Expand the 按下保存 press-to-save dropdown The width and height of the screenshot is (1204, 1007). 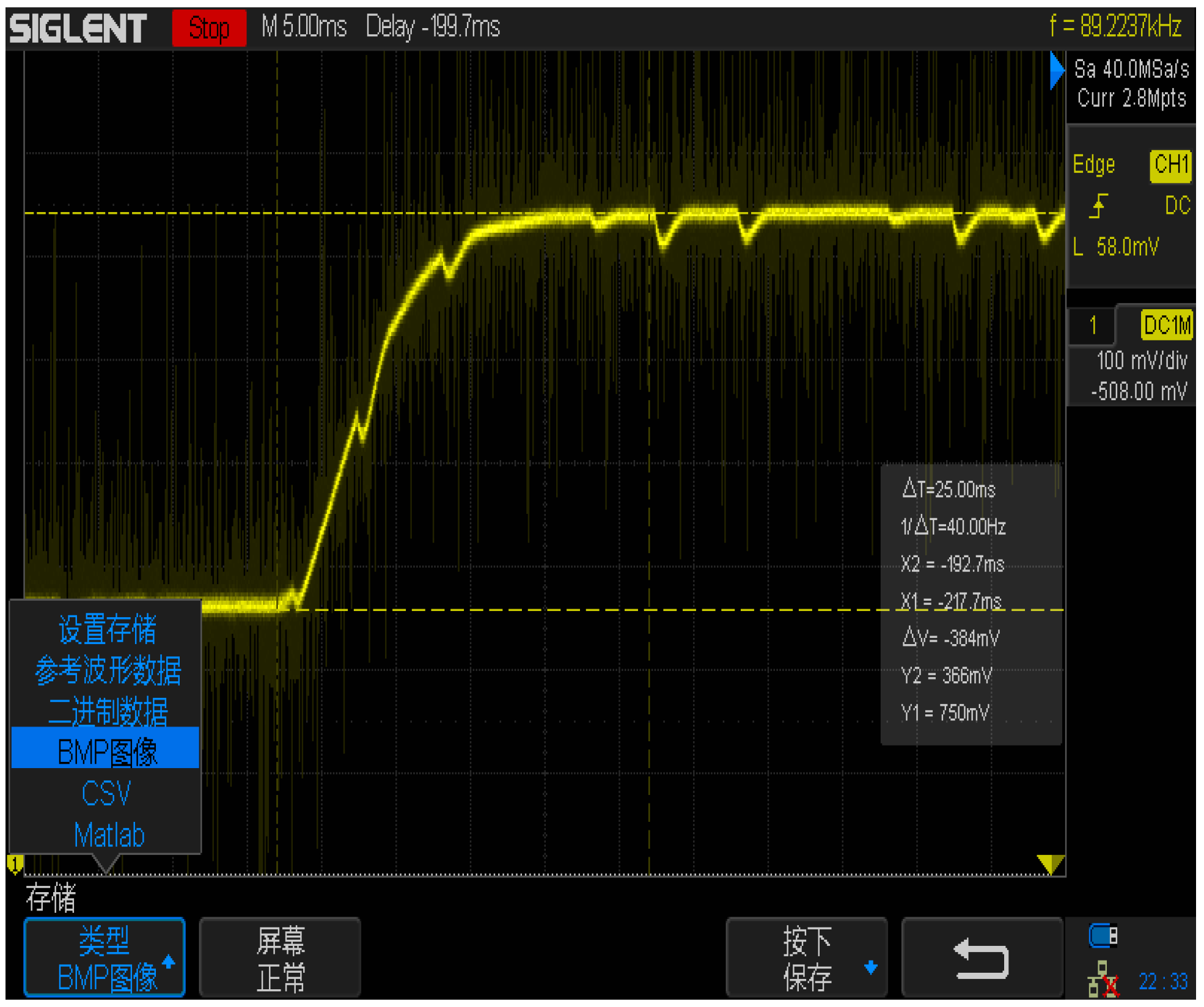click(807, 958)
